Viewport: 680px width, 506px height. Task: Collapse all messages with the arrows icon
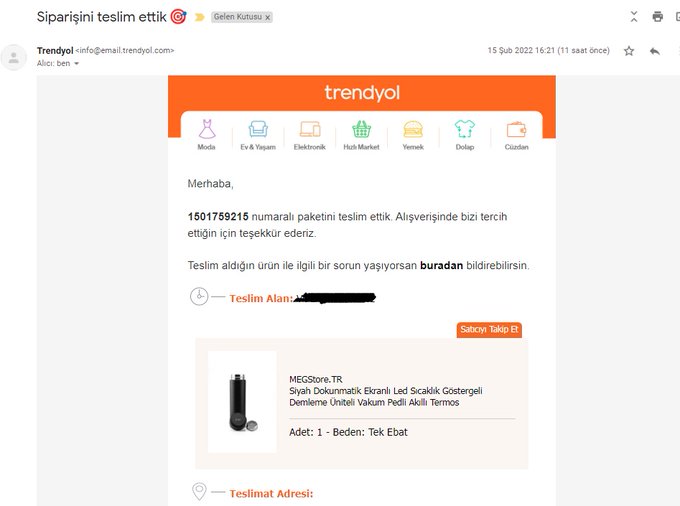[634, 16]
